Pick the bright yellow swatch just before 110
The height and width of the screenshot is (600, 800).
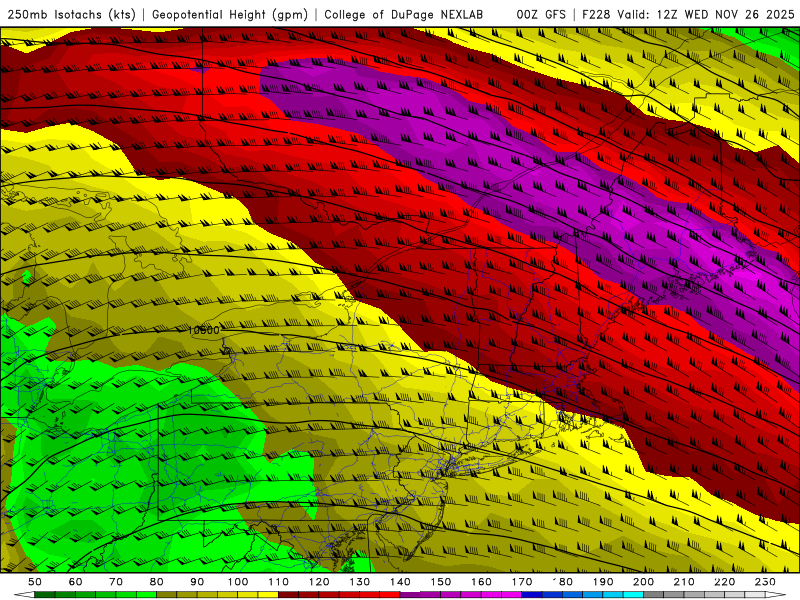[x=268, y=595]
